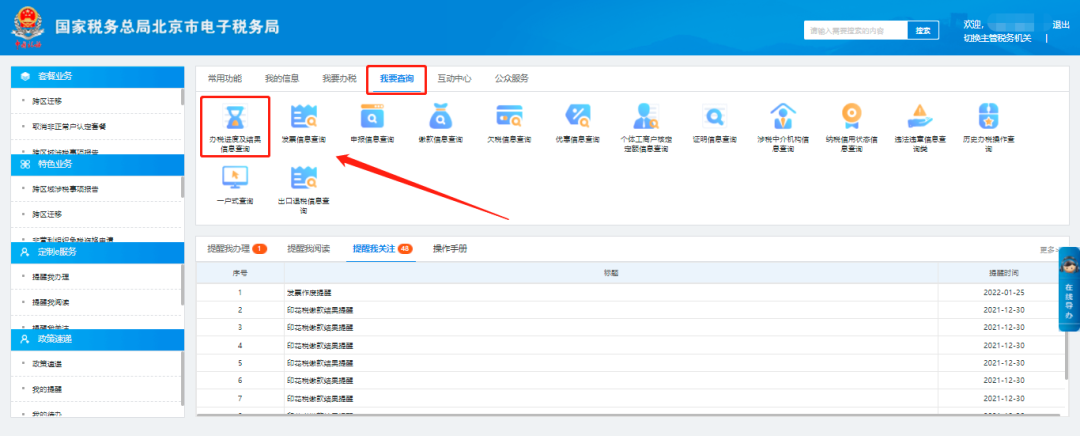
Task: Open the 在线导办 assistant widget
Action: [1069, 289]
